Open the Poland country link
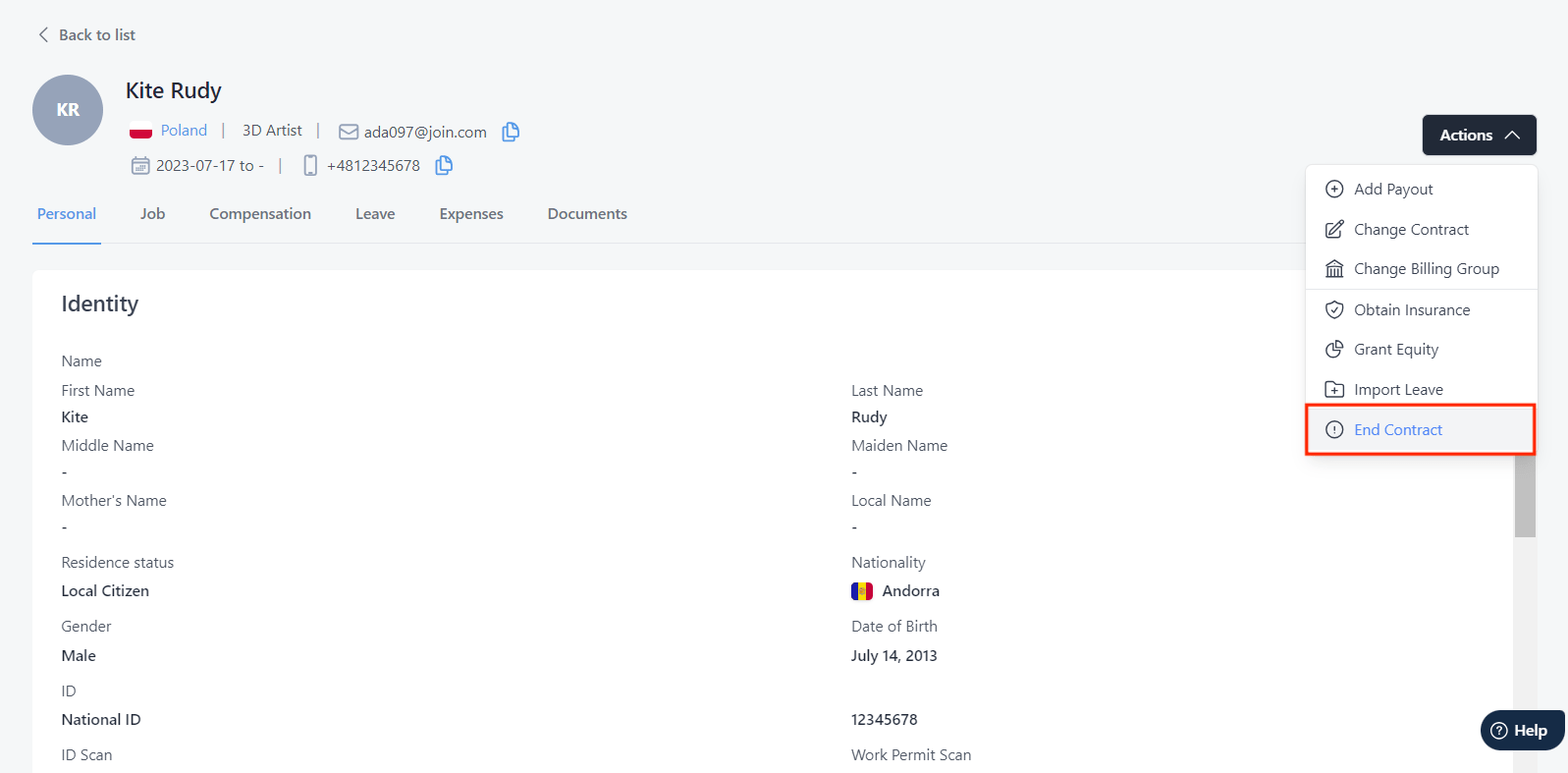Image resolution: width=1568 pixels, height=773 pixels. (184, 131)
